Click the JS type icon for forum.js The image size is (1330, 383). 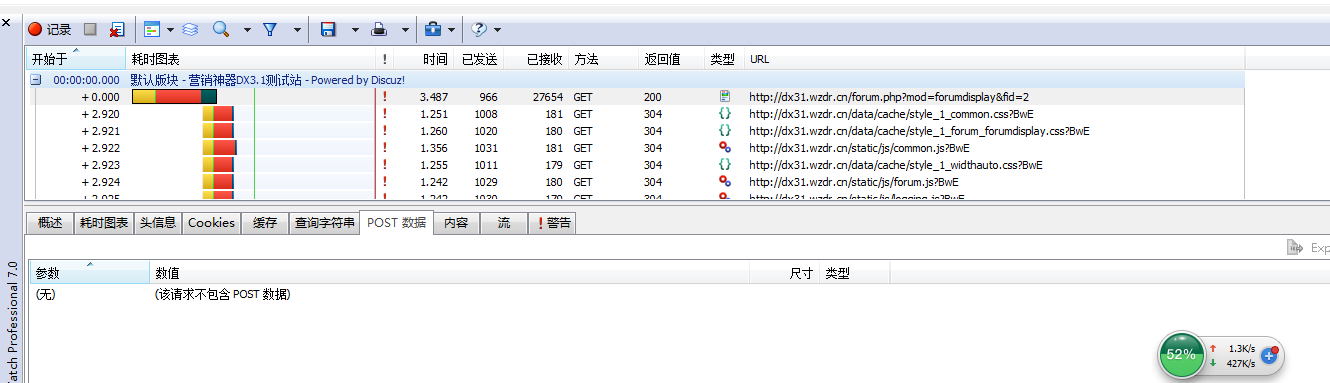725,182
